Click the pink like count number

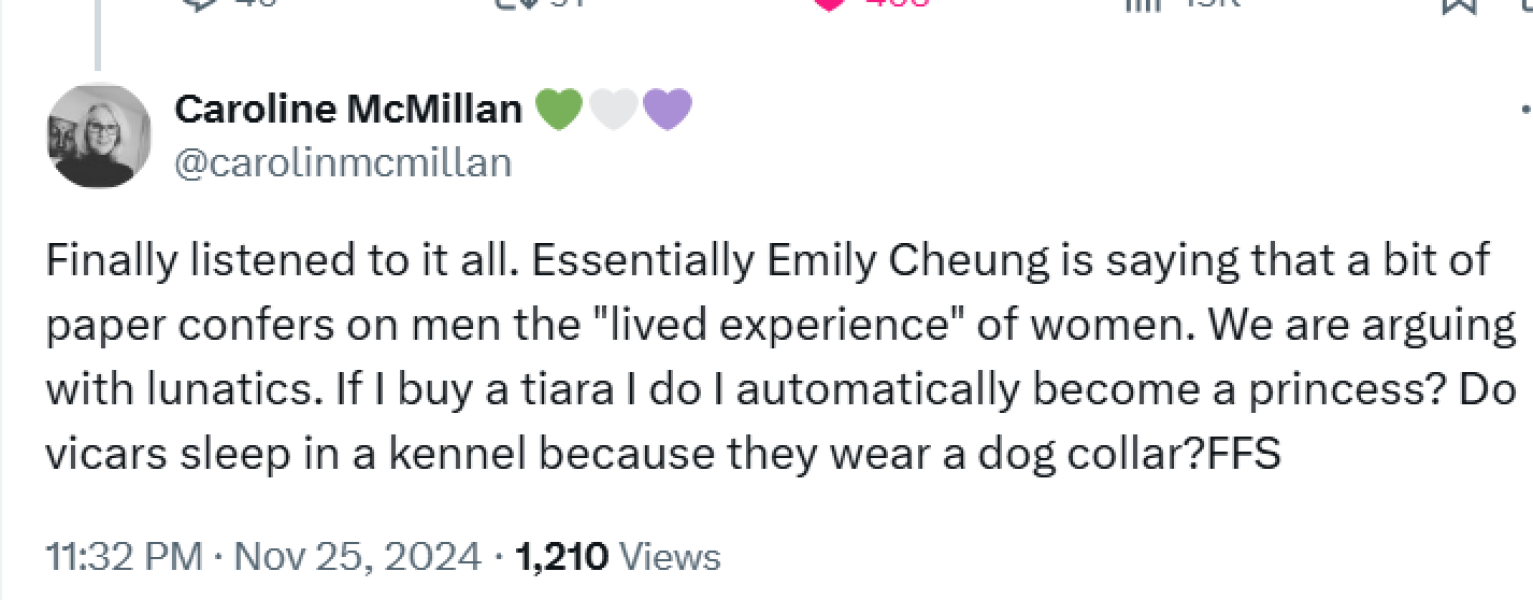pyautogui.click(x=896, y=3)
